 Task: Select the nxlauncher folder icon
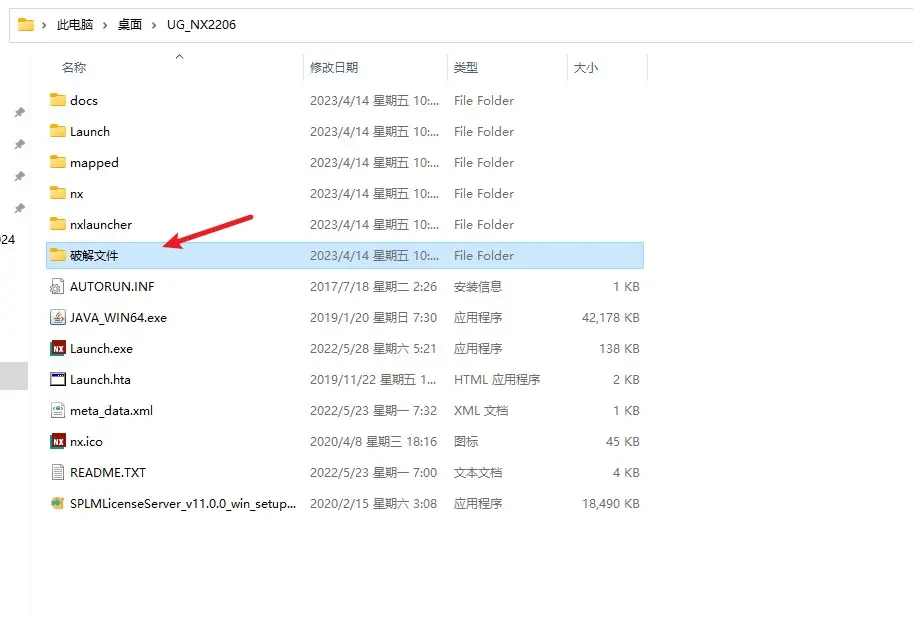coord(58,224)
